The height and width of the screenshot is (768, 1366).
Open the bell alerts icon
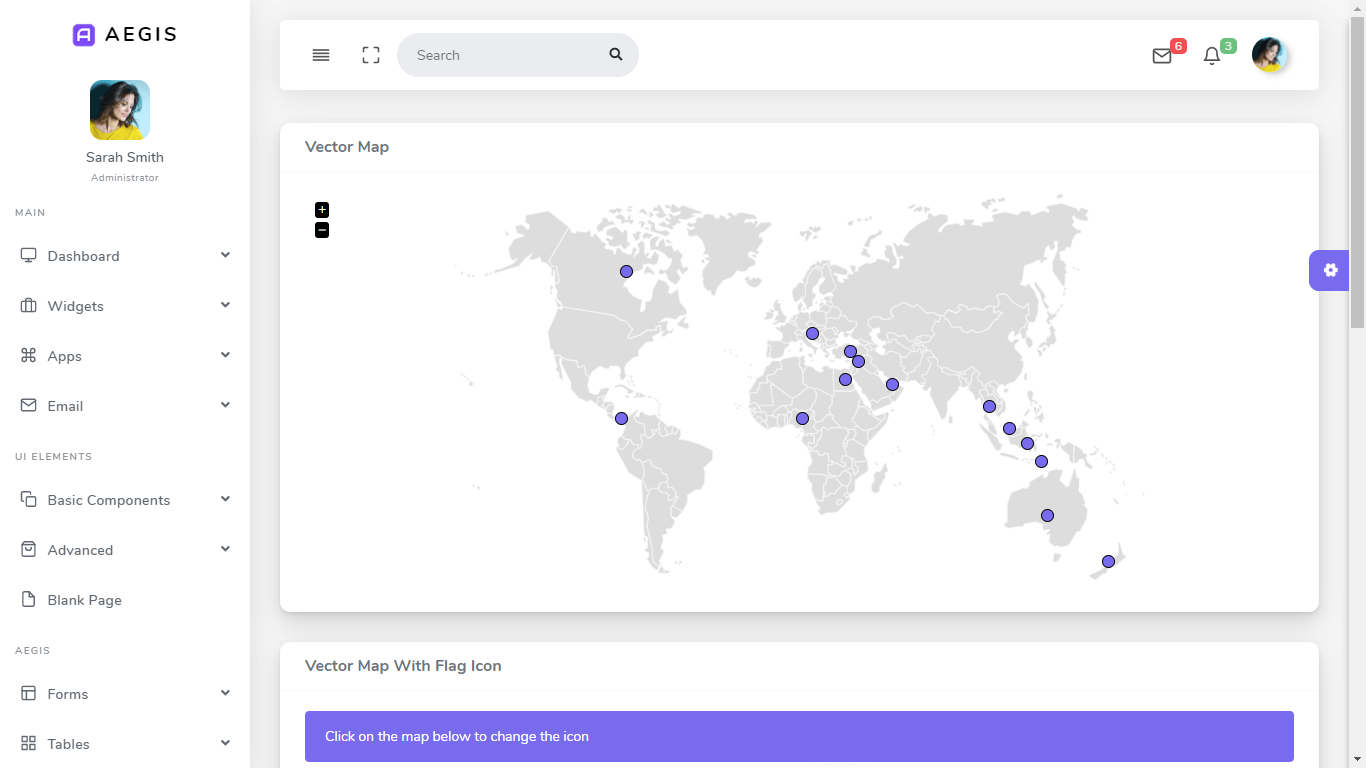[1212, 56]
